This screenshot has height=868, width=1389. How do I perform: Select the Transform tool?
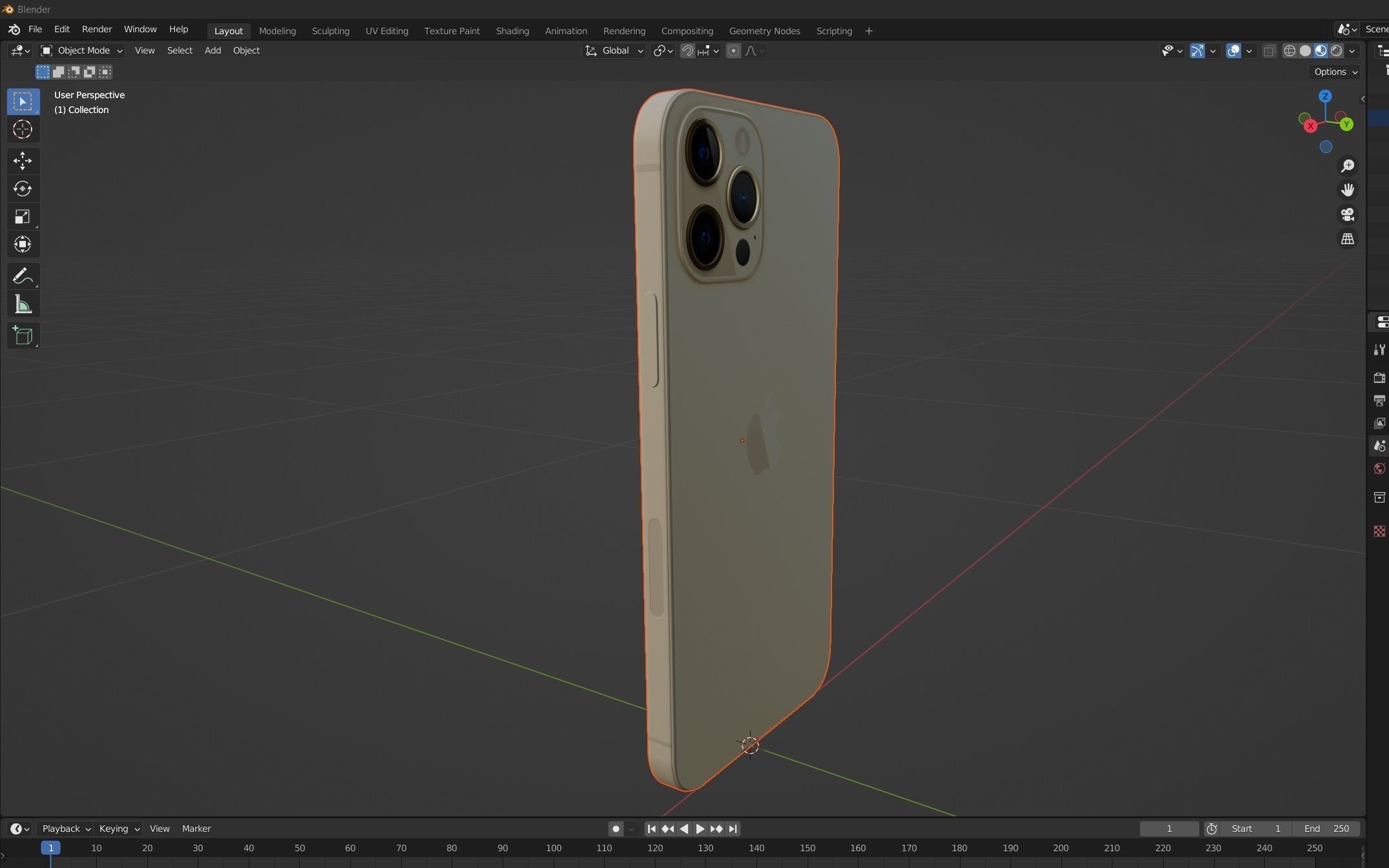[23, 244]
